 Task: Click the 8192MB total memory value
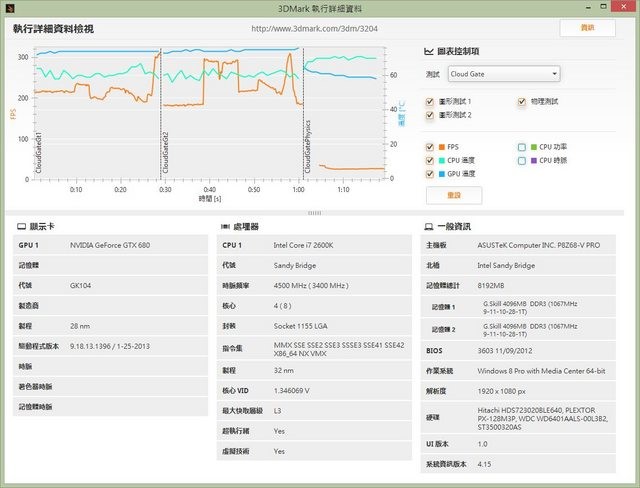(491, 286)
